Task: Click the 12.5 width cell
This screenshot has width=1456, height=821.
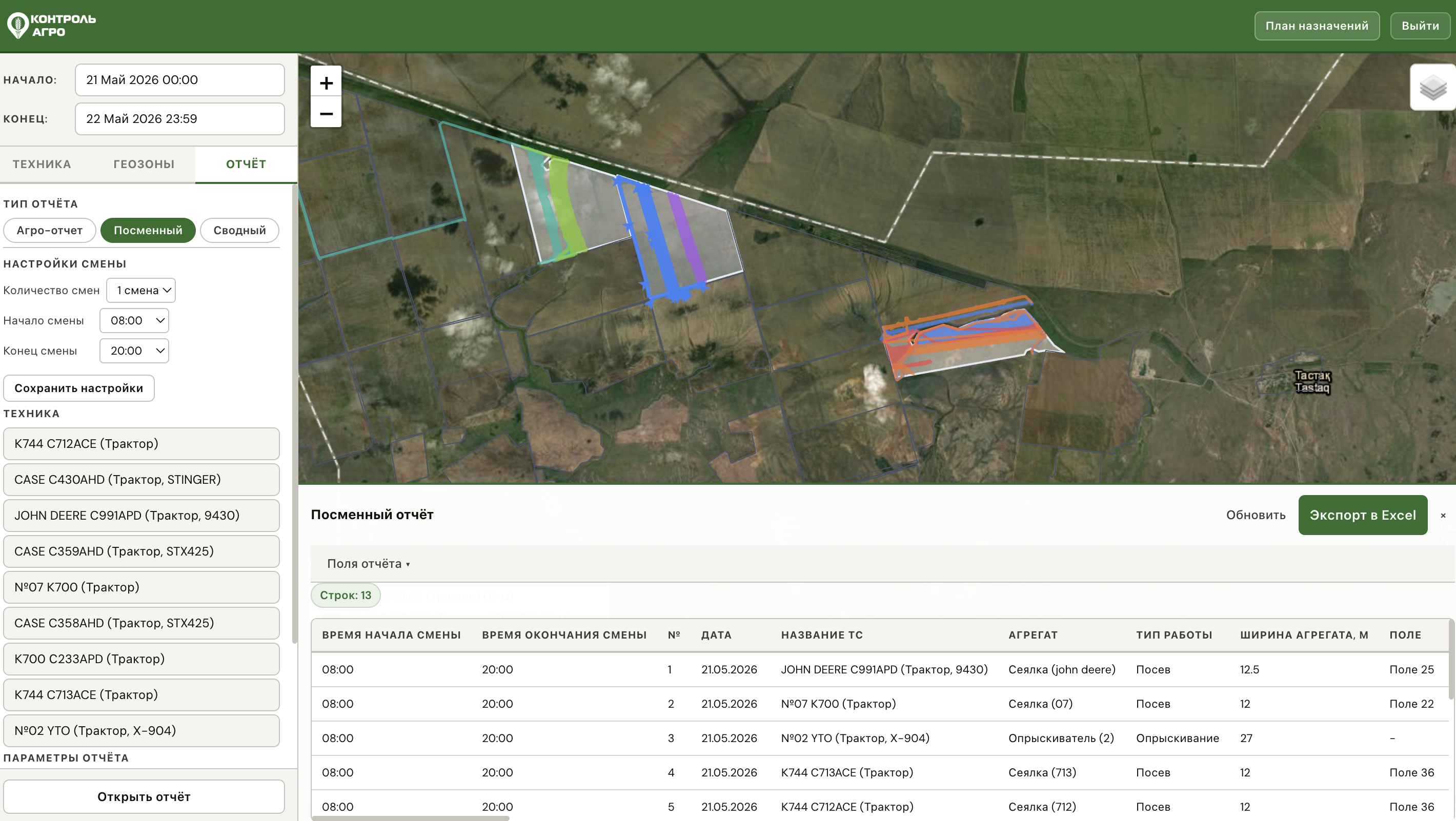Action: coord(1249,670)
